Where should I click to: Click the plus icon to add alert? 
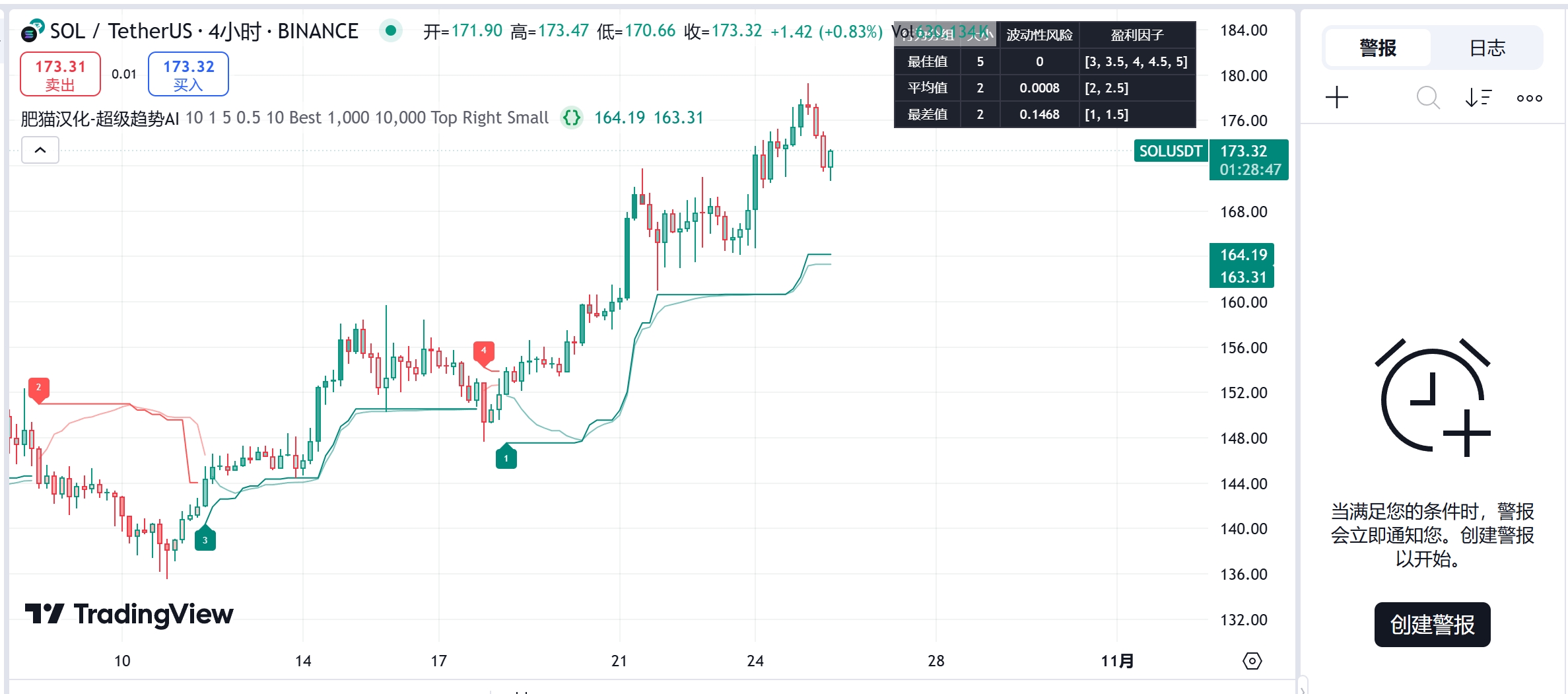(1337, 98)
